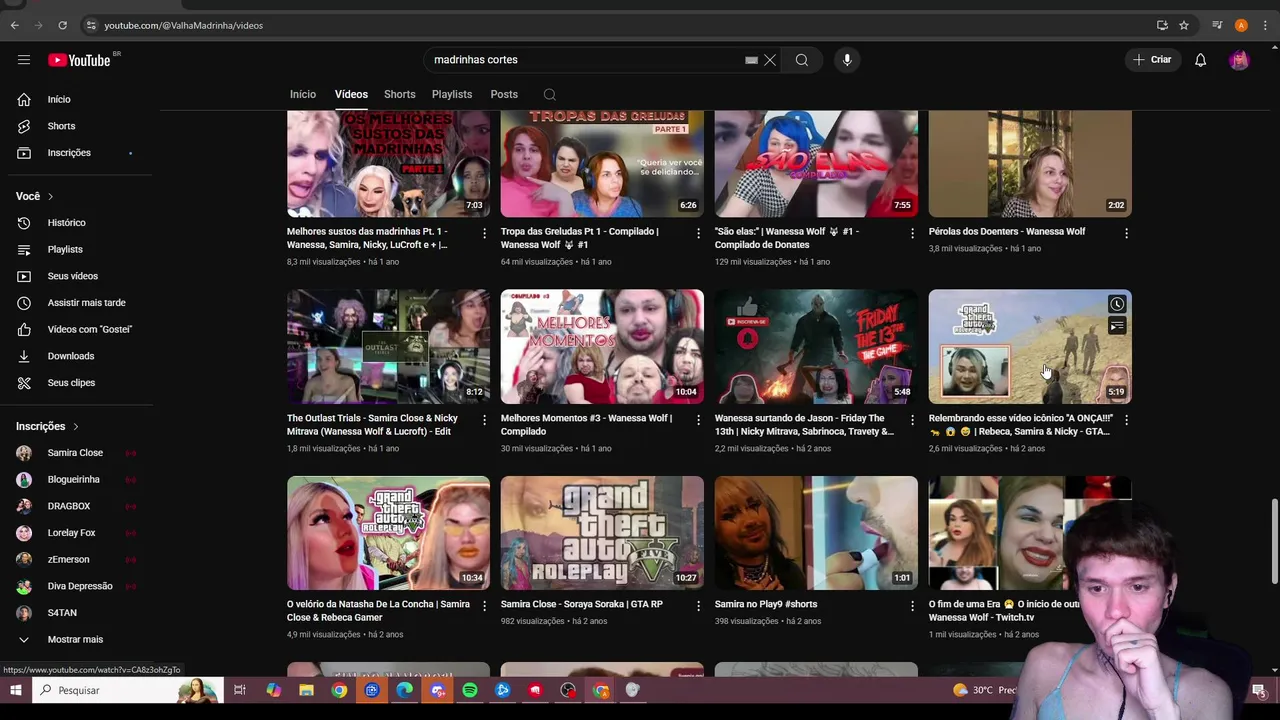The height and width of the screenshot is (720, 1280).
Task: Add A ONÇA video to queue icon
Action: [x=1117, y=326]
